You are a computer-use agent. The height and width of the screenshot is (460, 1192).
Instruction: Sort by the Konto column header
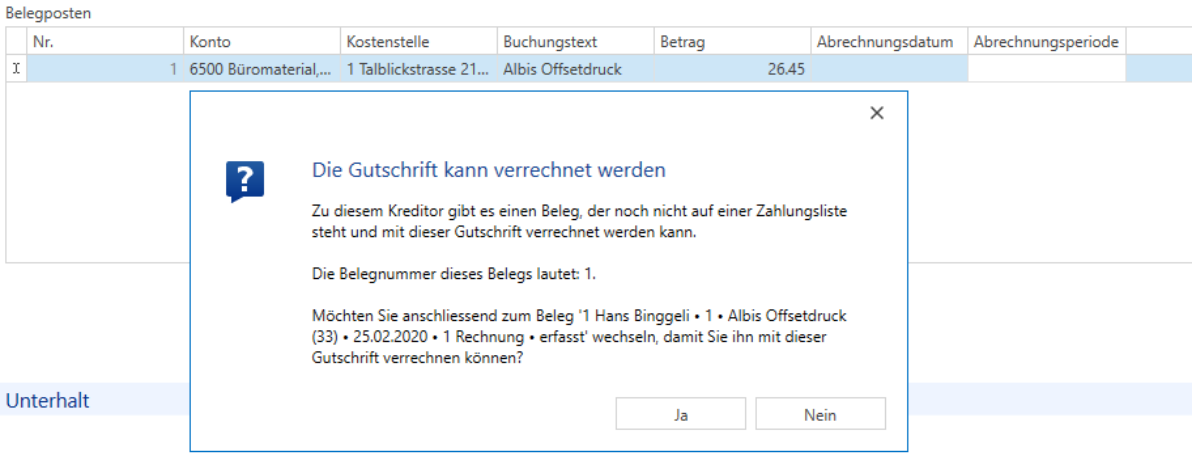262,42
